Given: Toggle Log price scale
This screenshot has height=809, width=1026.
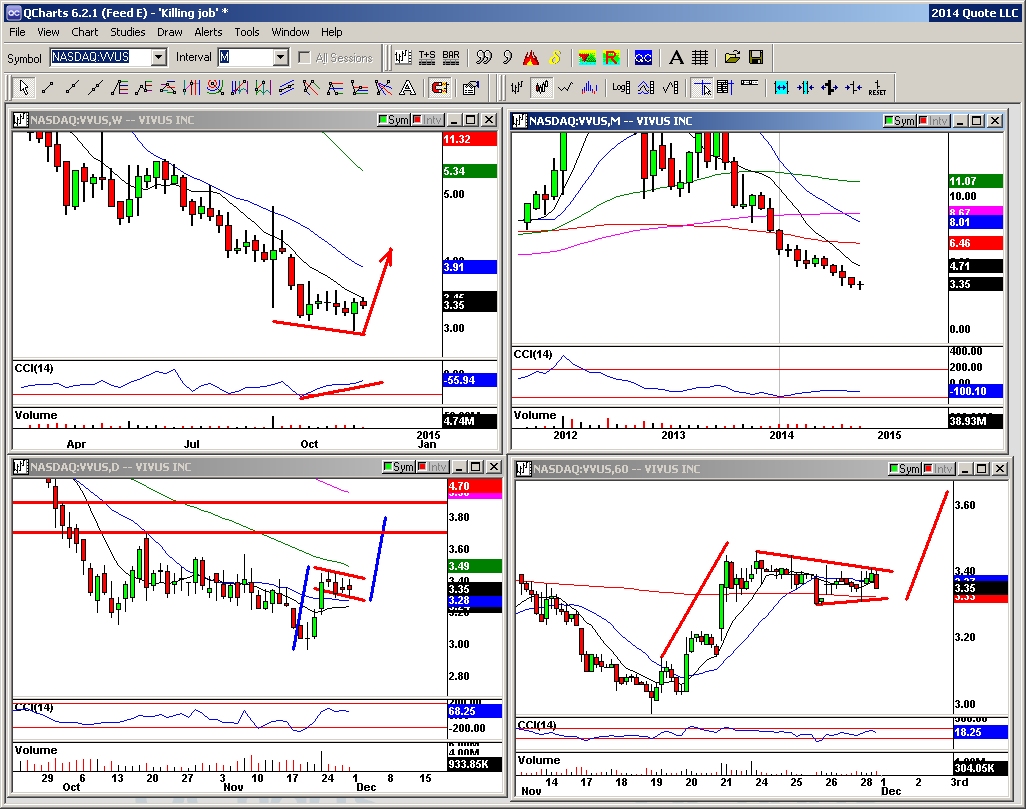Looking at the screenshot, I should [620, 87].
